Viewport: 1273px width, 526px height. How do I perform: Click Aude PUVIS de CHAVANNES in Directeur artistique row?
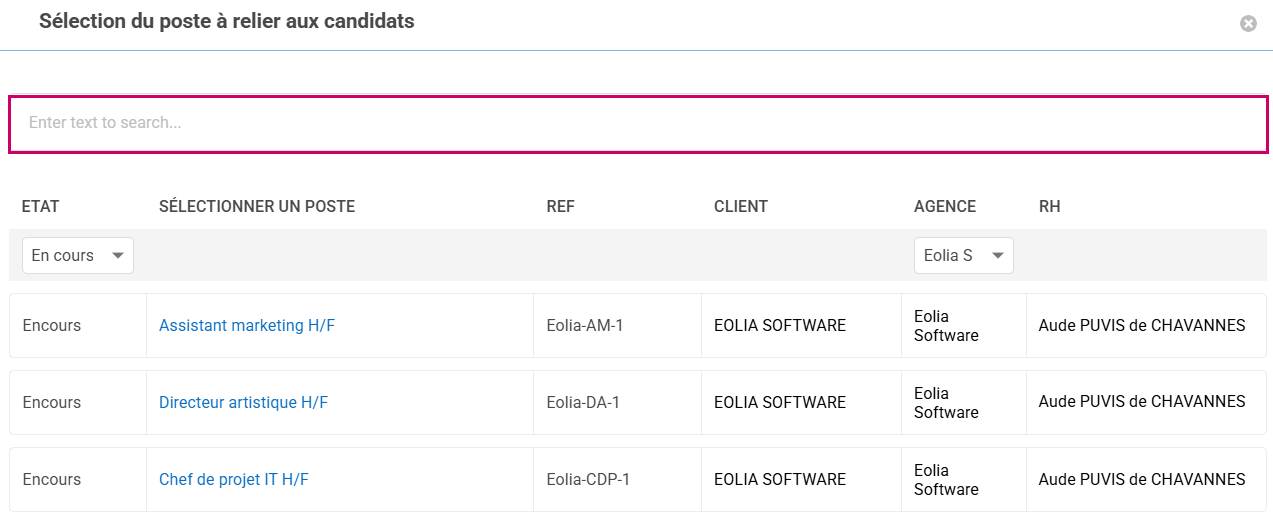point(1142,403)
